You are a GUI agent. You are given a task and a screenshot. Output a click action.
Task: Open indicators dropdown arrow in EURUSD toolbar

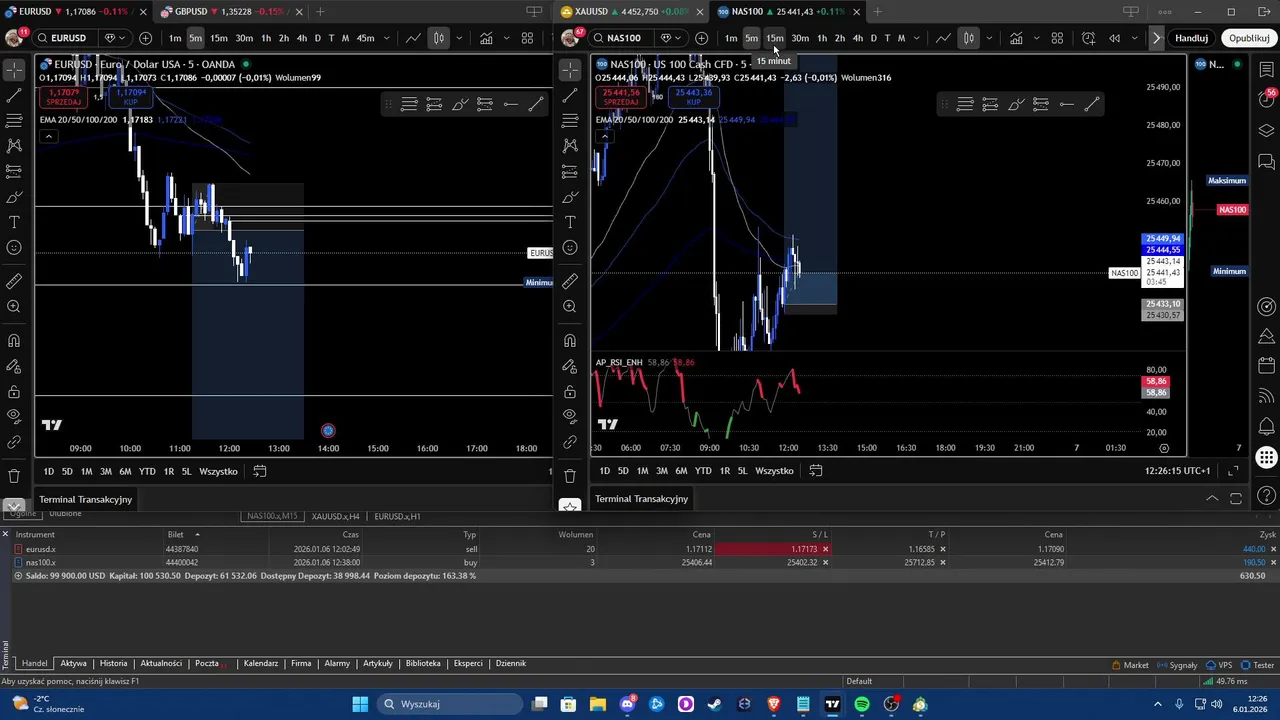(x=505, y=38)
